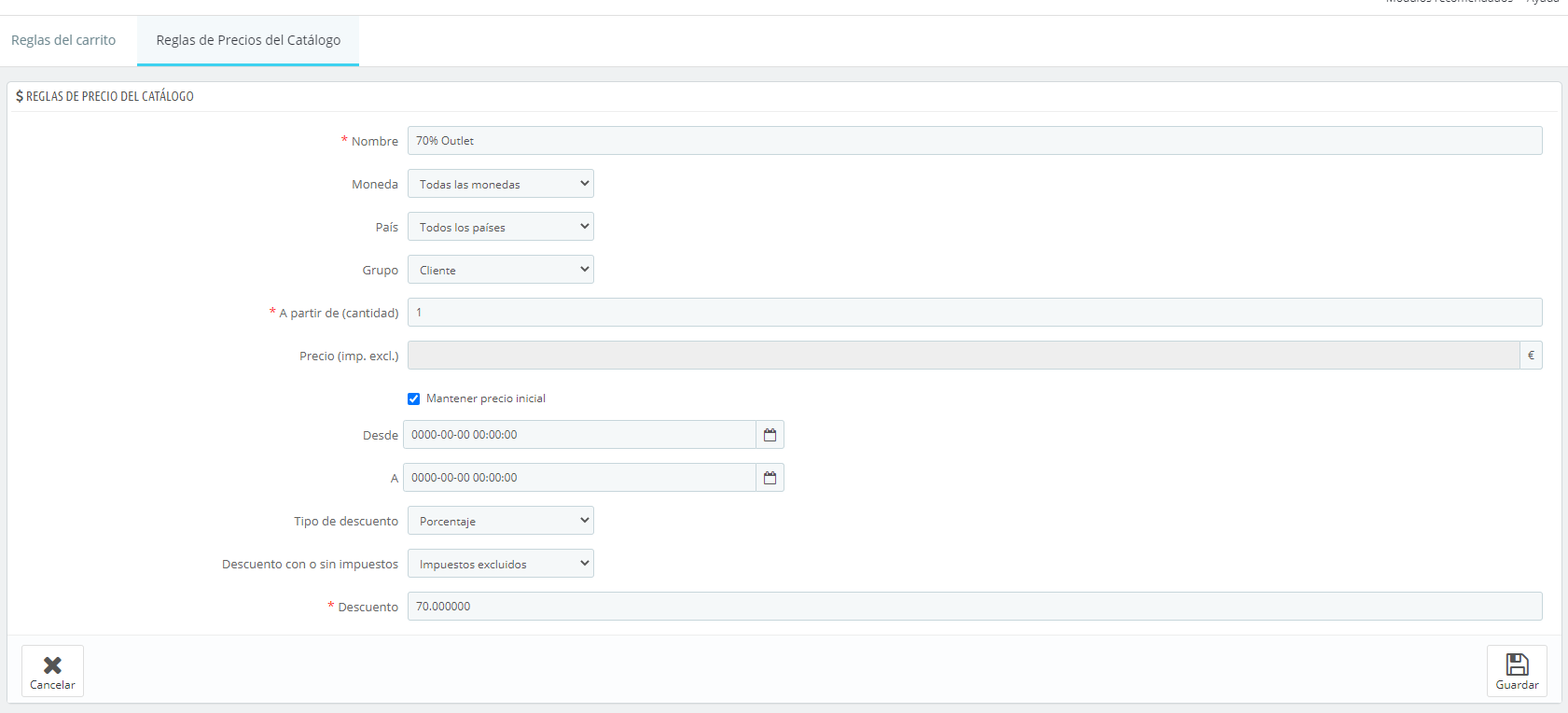Image resolution: width=1568 pixels, height=713 pixels.
Task: Click the Guardar save icon button
Action: [1517, 671]
